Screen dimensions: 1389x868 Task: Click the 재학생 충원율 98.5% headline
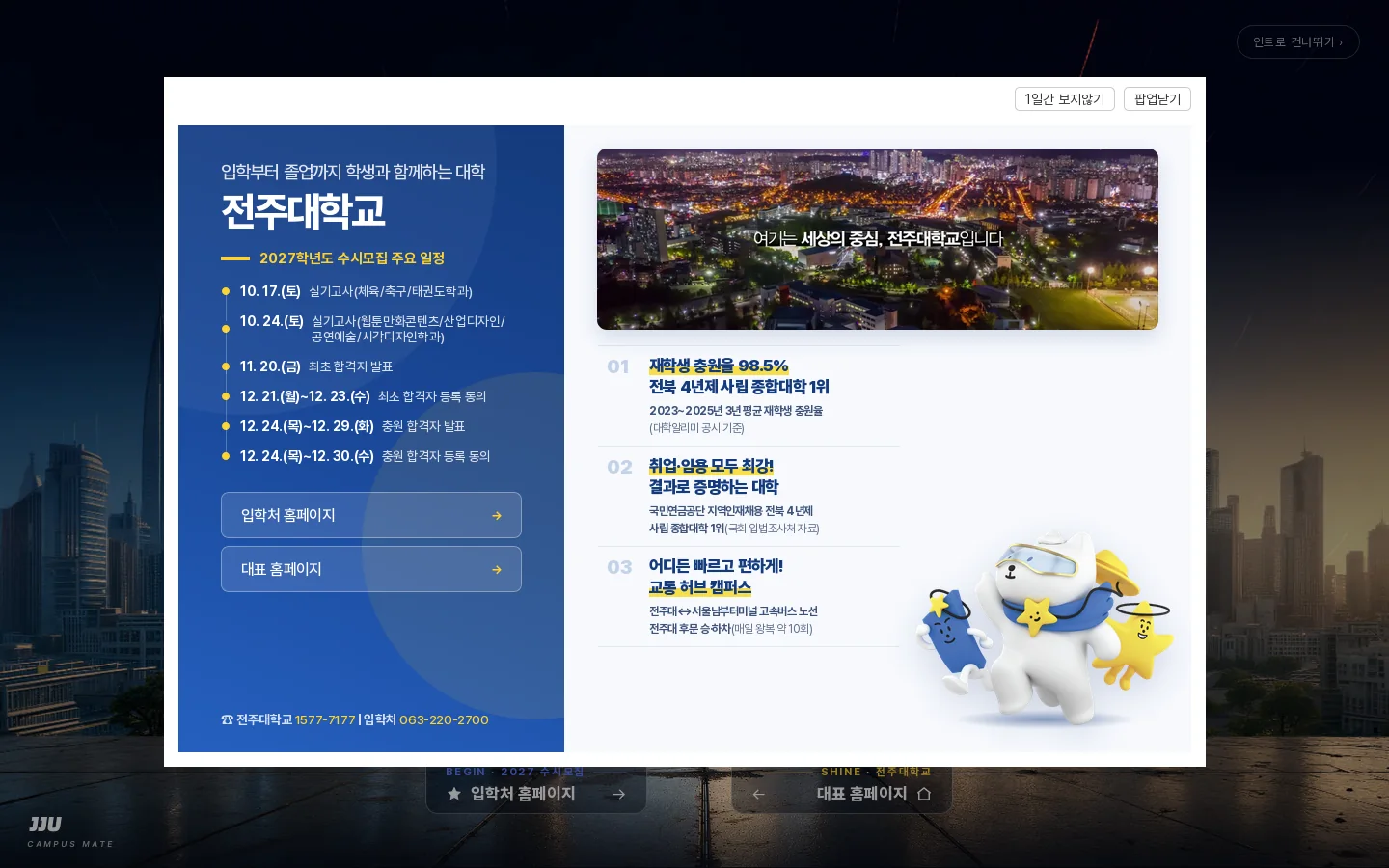tap(719, 366)
